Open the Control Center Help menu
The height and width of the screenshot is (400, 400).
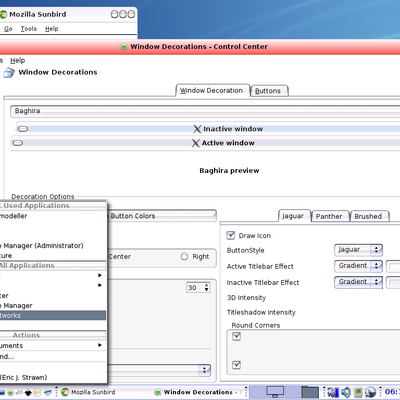[18, 61]
